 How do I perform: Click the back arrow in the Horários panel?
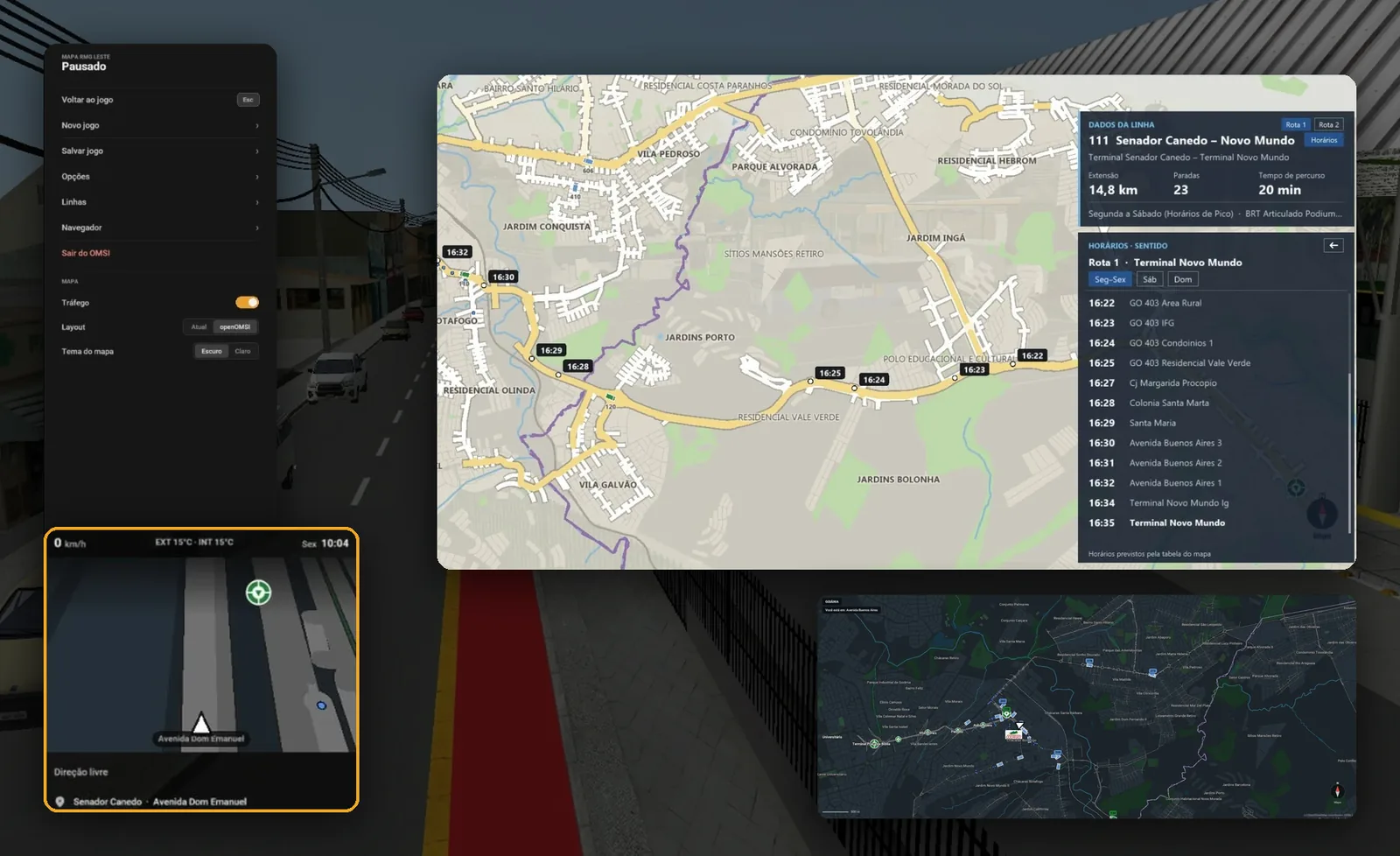pyautogui.click(x=1333, y=246)
